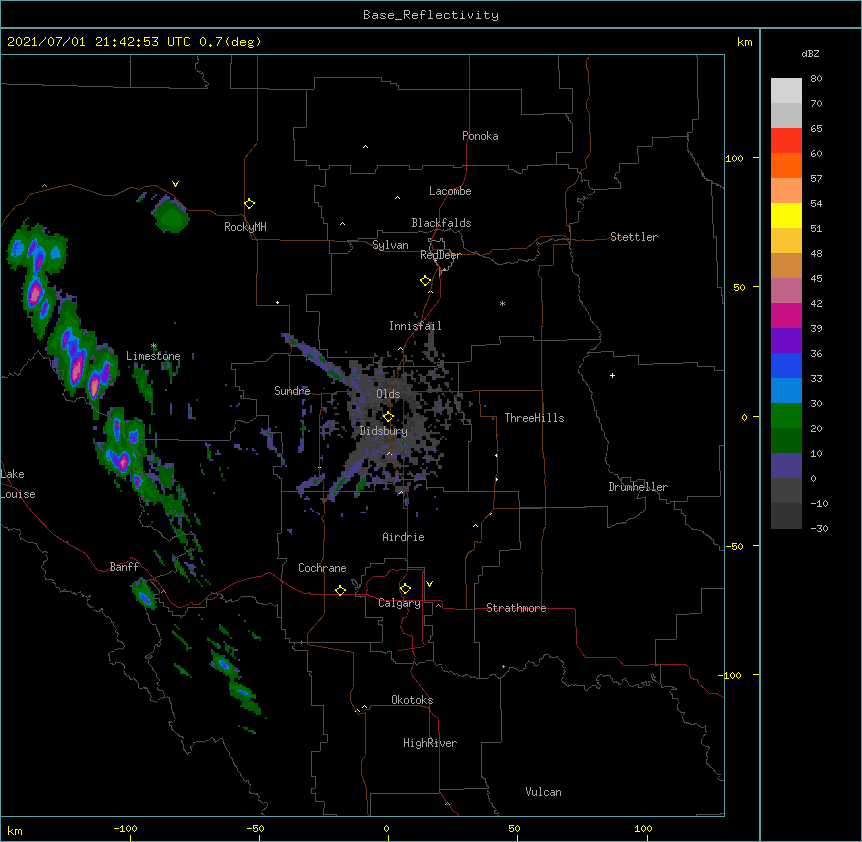Select the green 30-20 dBZ legend swatch

(x=786, y=416)
